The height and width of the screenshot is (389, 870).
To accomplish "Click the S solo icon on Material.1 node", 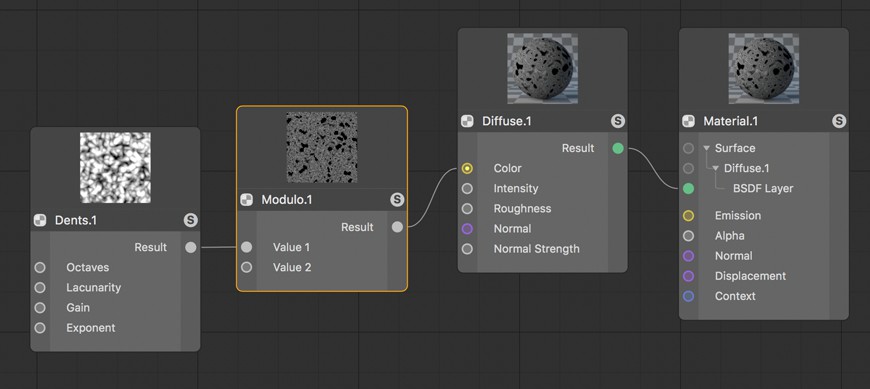I will pyautogui.click(x=839, y=121).
